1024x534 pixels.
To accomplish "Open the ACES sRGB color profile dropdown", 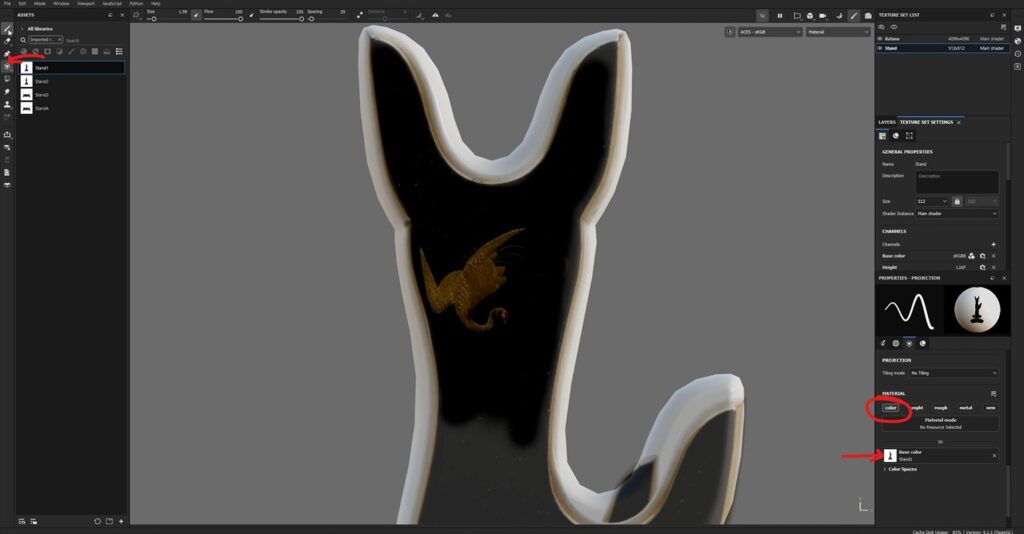I will click(x=770, y=32).
